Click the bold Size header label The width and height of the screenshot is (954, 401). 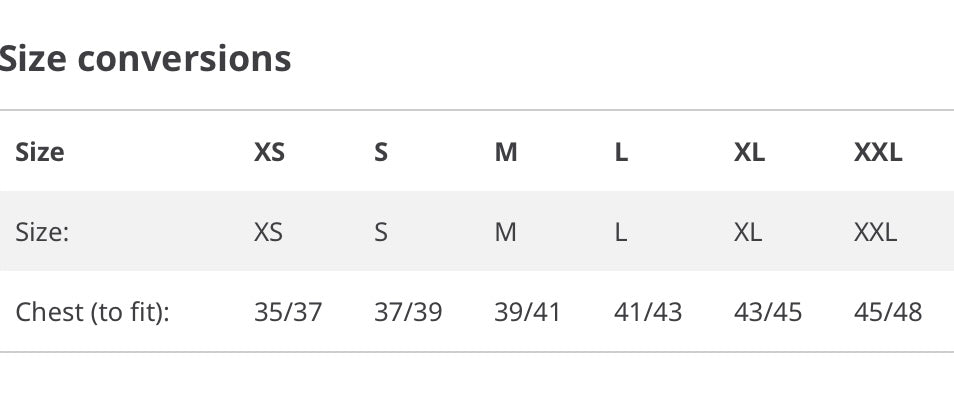pyautogui.click(x=40, y=153)
